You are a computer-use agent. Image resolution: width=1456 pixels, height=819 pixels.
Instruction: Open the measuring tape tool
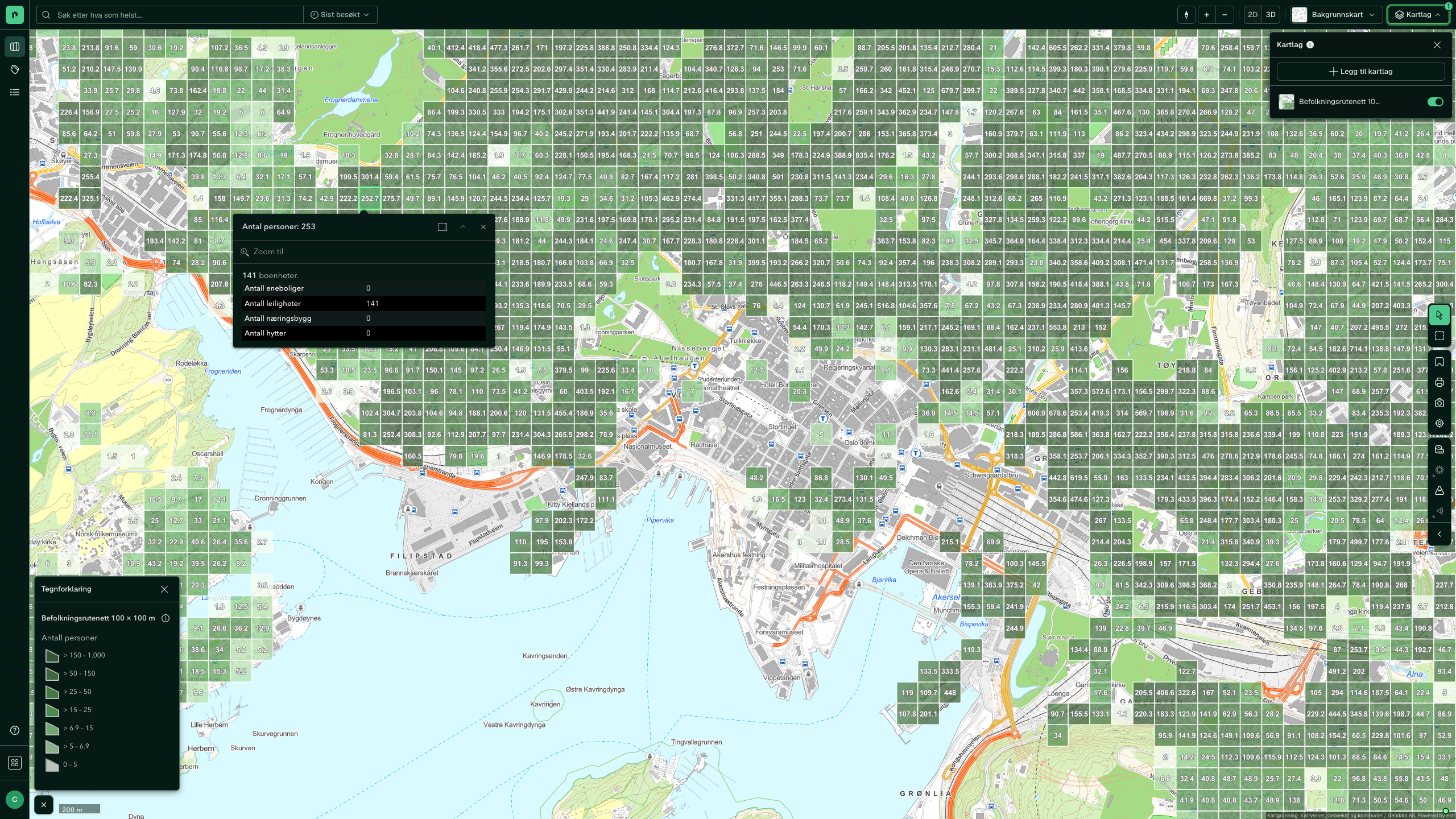coord(1440,449)
